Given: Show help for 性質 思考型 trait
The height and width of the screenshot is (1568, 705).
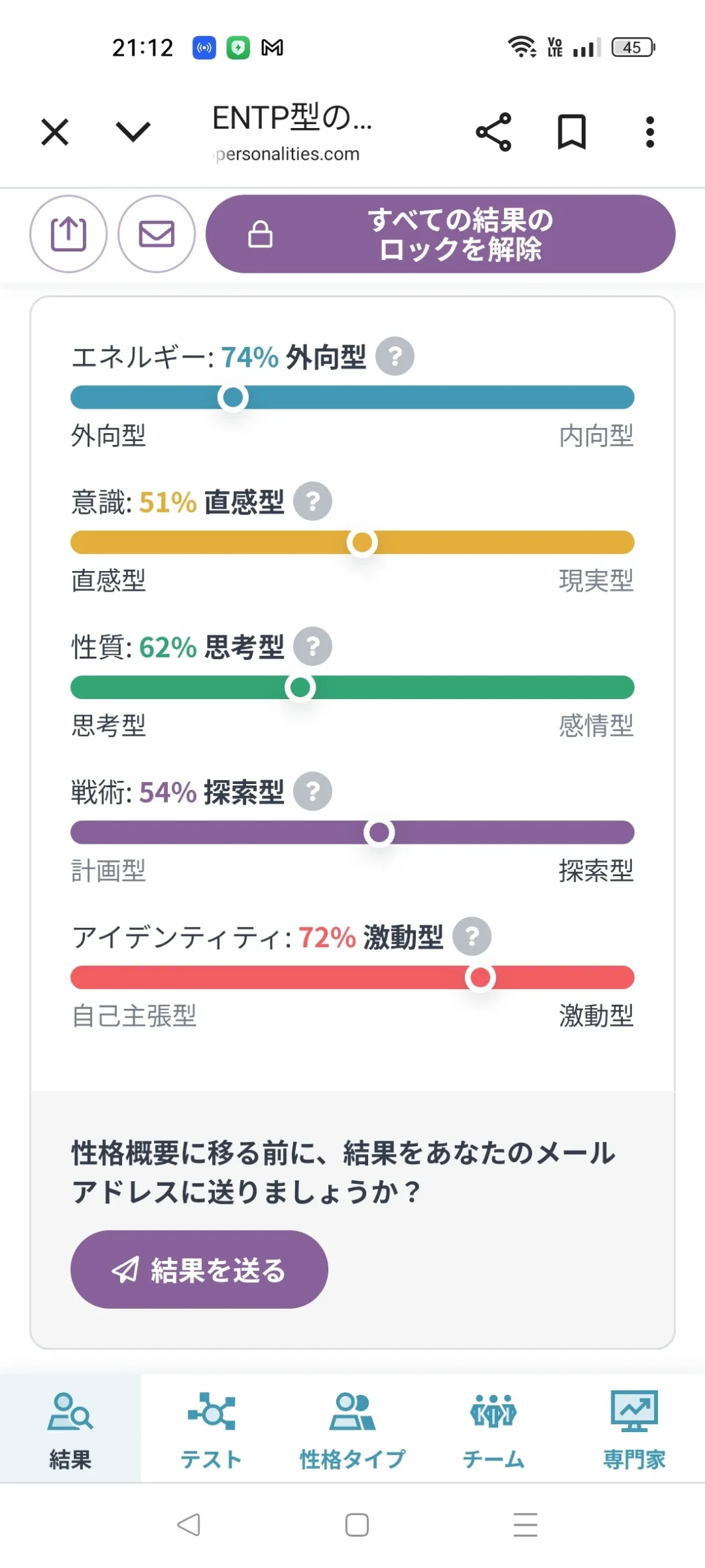Looking at the screenshot, I should [313, 647].
